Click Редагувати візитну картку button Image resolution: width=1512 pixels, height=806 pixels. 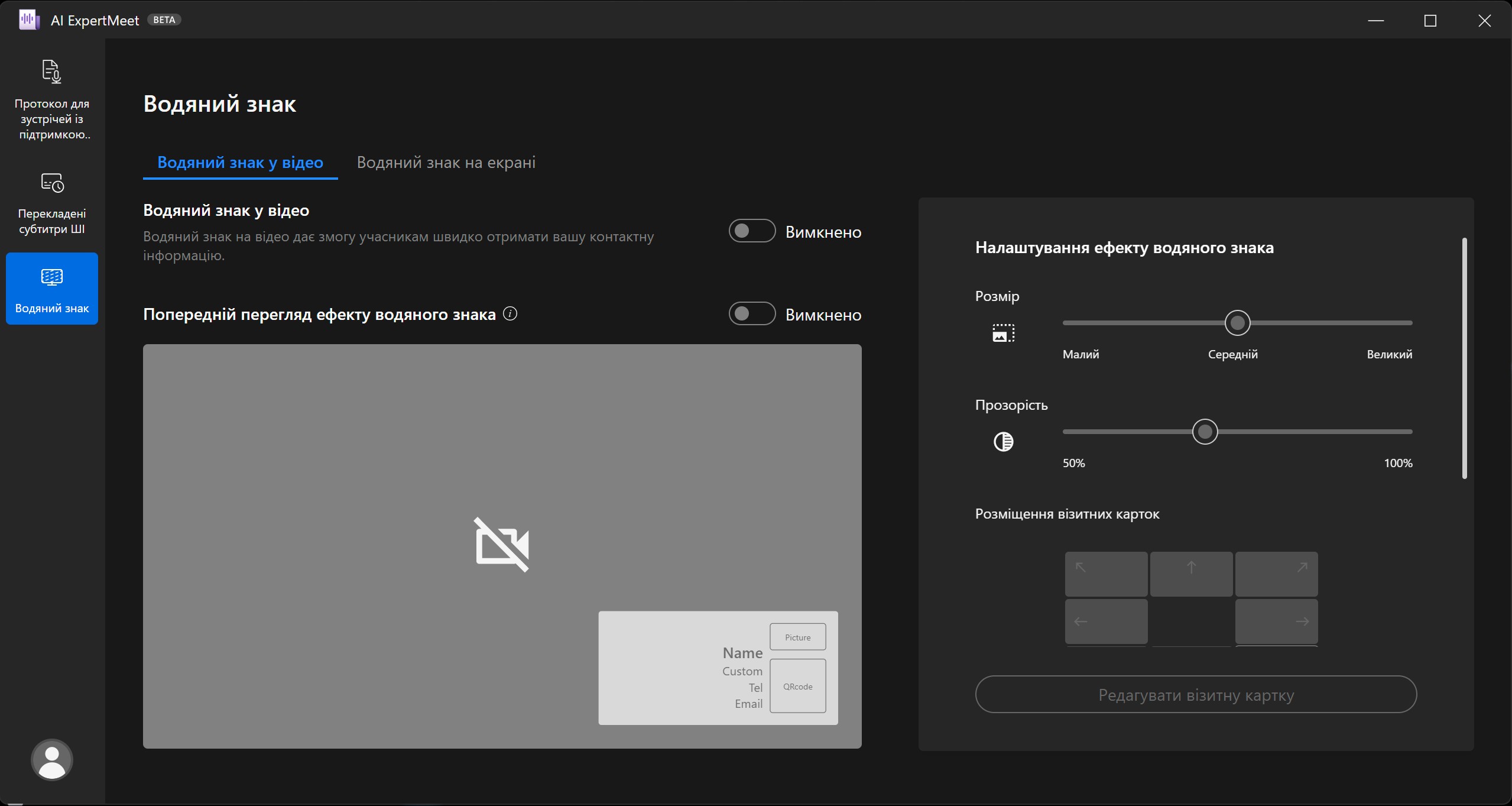click(x=1196, y=694)
